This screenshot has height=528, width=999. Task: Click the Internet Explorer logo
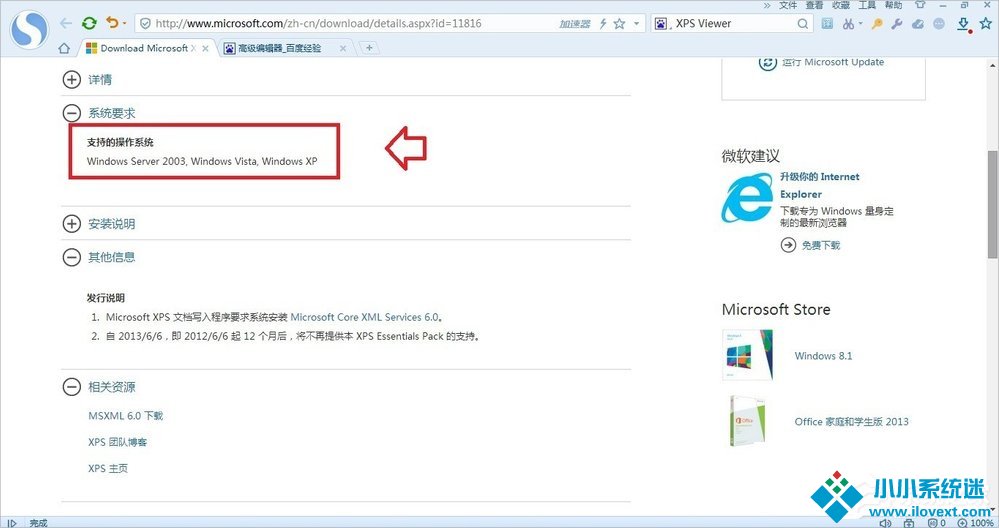[747, 198]
